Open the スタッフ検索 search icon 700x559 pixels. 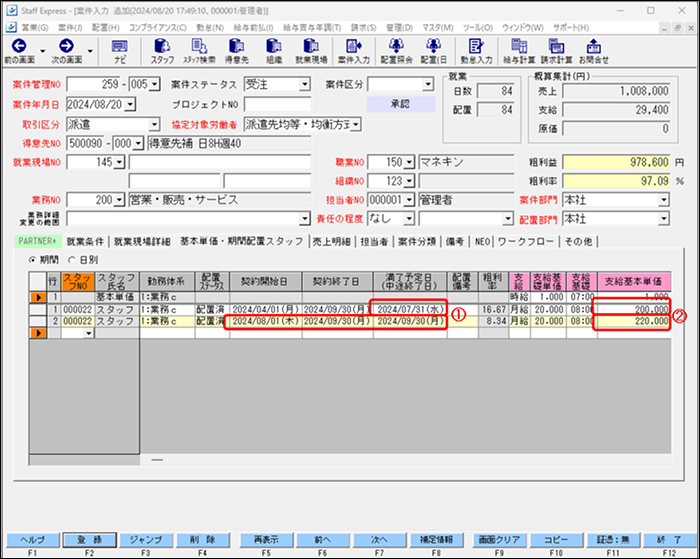pos(199,46)
